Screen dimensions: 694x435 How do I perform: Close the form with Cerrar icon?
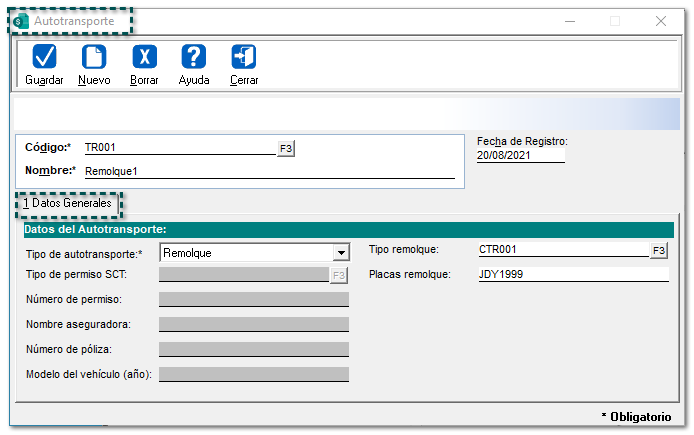coord(244,57)
